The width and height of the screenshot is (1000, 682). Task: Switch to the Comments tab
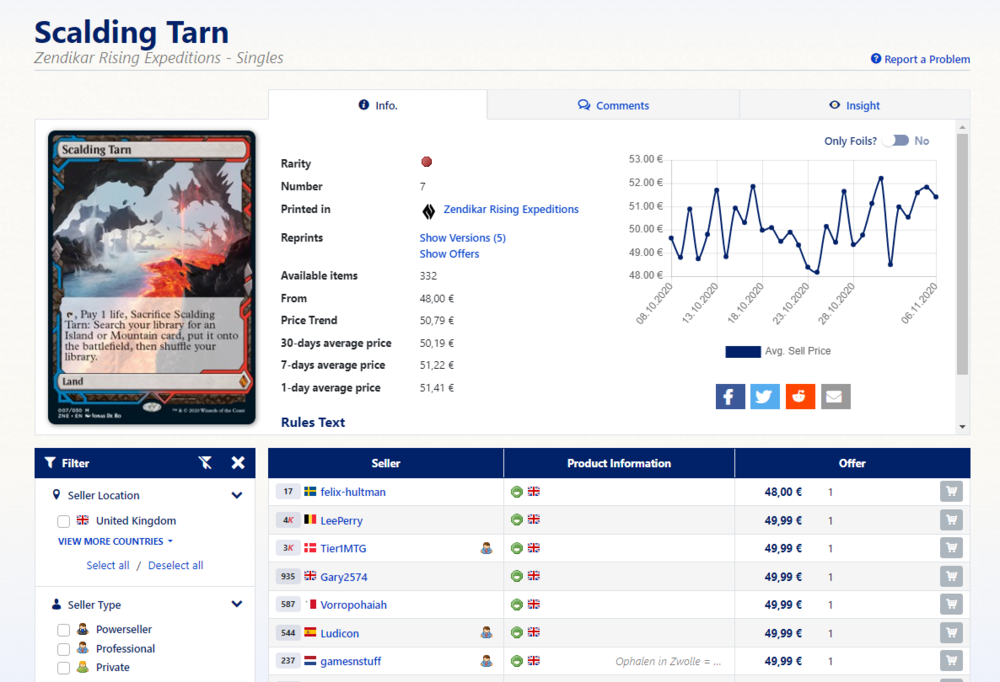613,105
